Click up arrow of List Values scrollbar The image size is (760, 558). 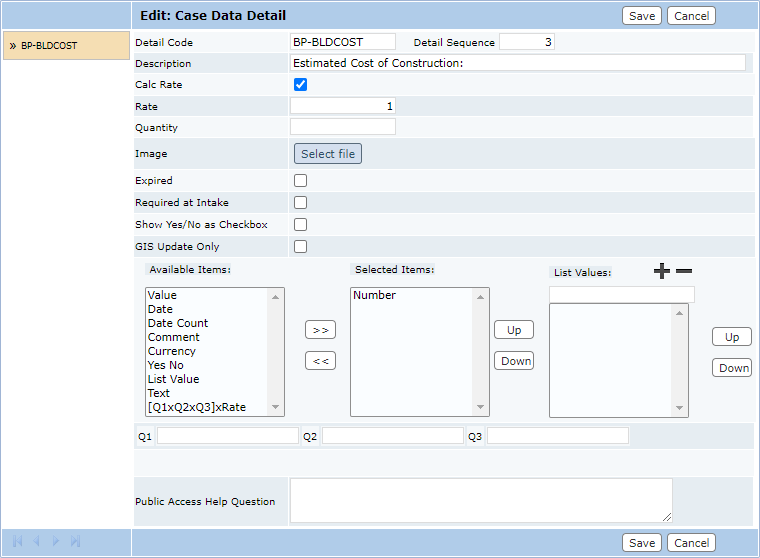680,313
